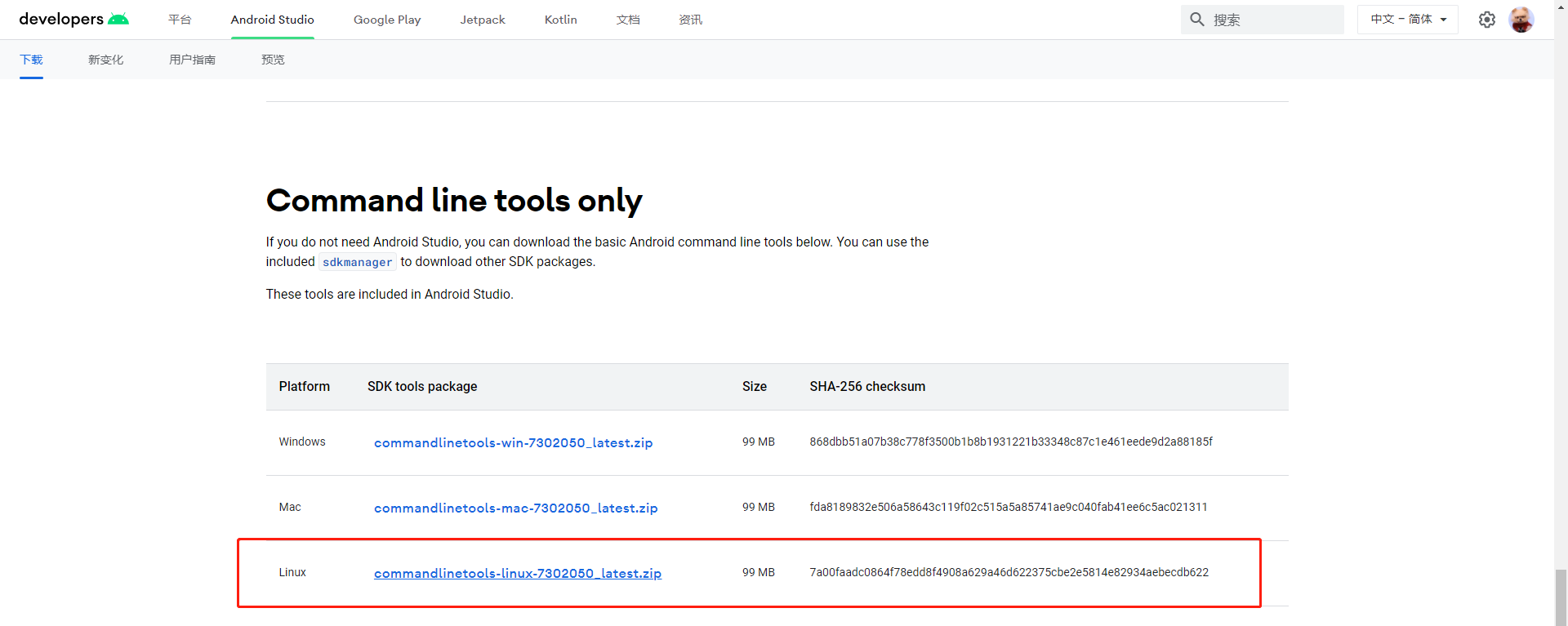
Task: Click the Platform column header
Action: (x=305, y=387)
